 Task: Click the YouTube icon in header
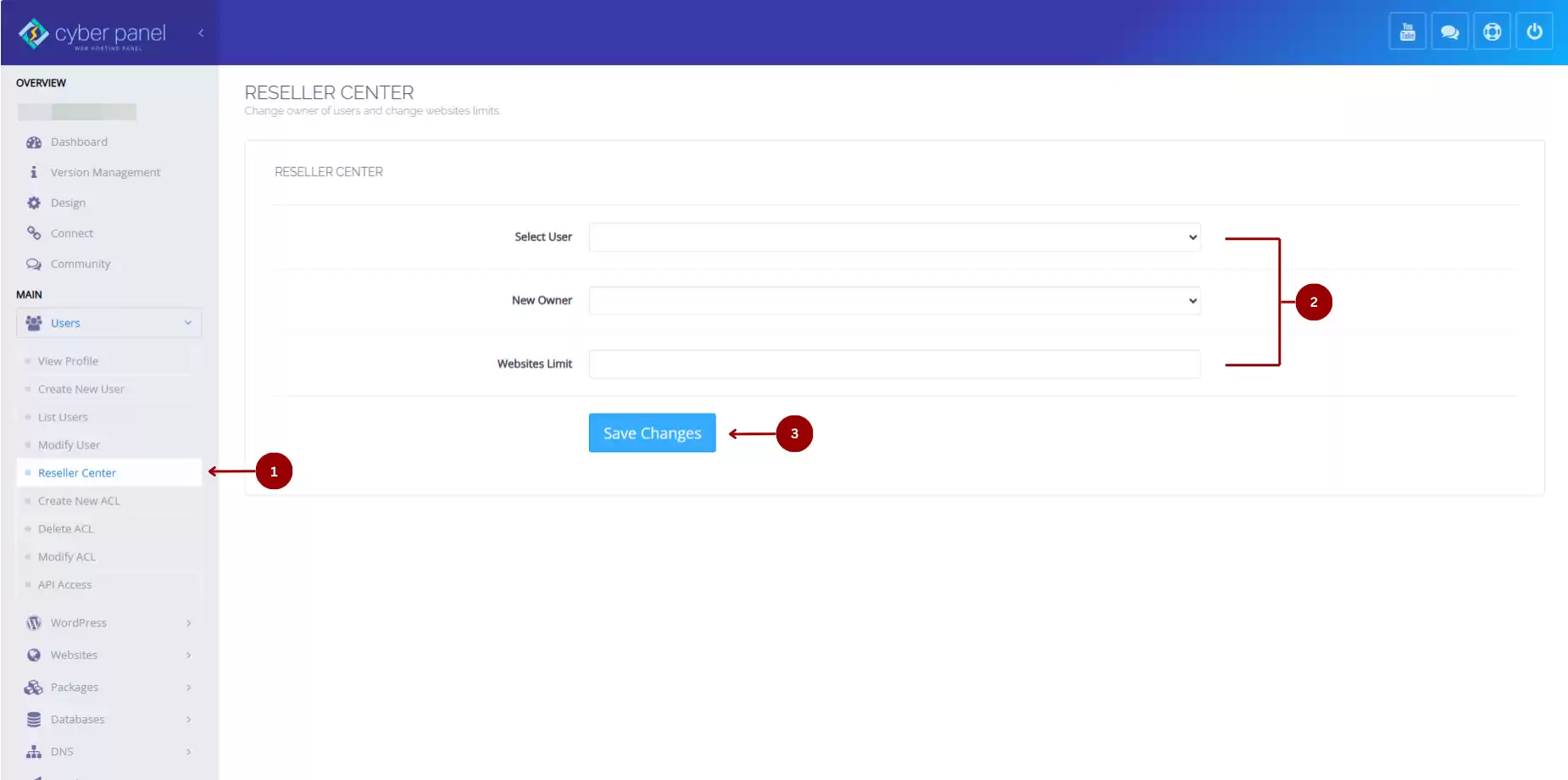point(1407,32)
